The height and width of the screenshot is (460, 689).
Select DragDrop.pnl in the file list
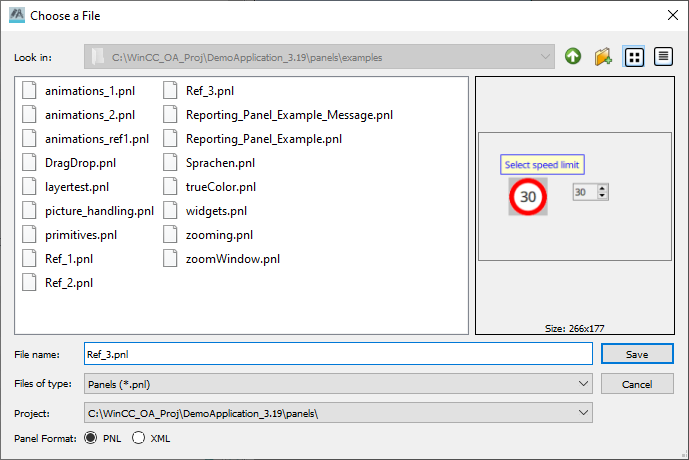(80, 163)
